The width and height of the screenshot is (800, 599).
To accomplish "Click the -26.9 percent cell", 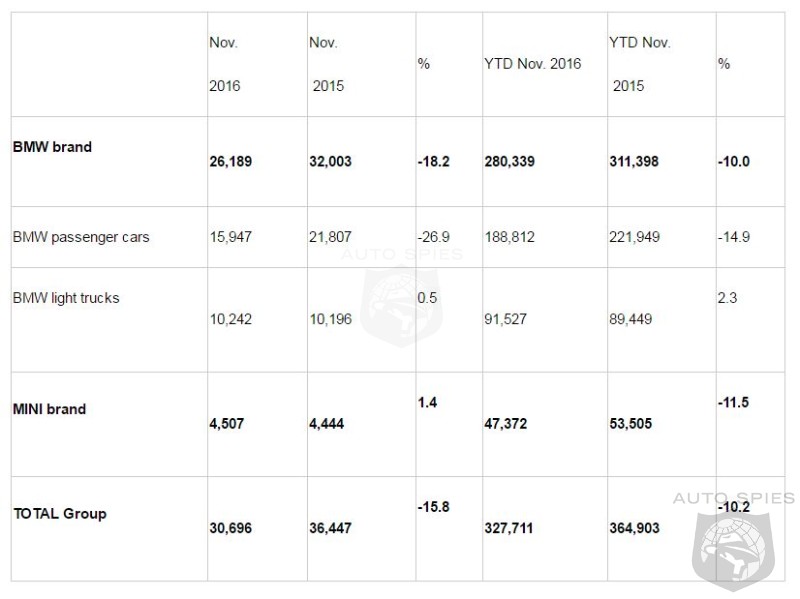I will click(x=434, y=237).
